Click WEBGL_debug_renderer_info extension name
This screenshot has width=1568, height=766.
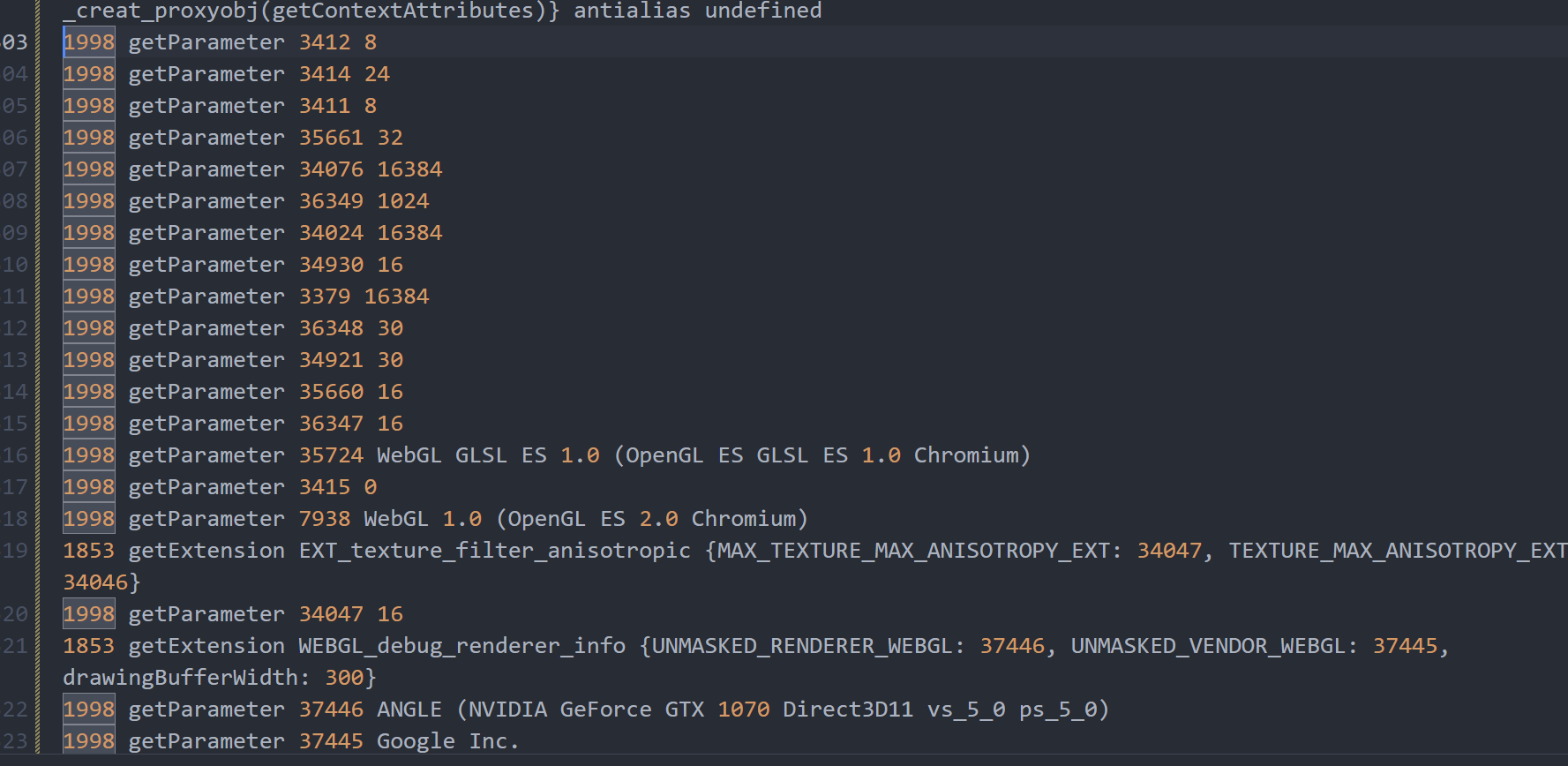(461, 646)
